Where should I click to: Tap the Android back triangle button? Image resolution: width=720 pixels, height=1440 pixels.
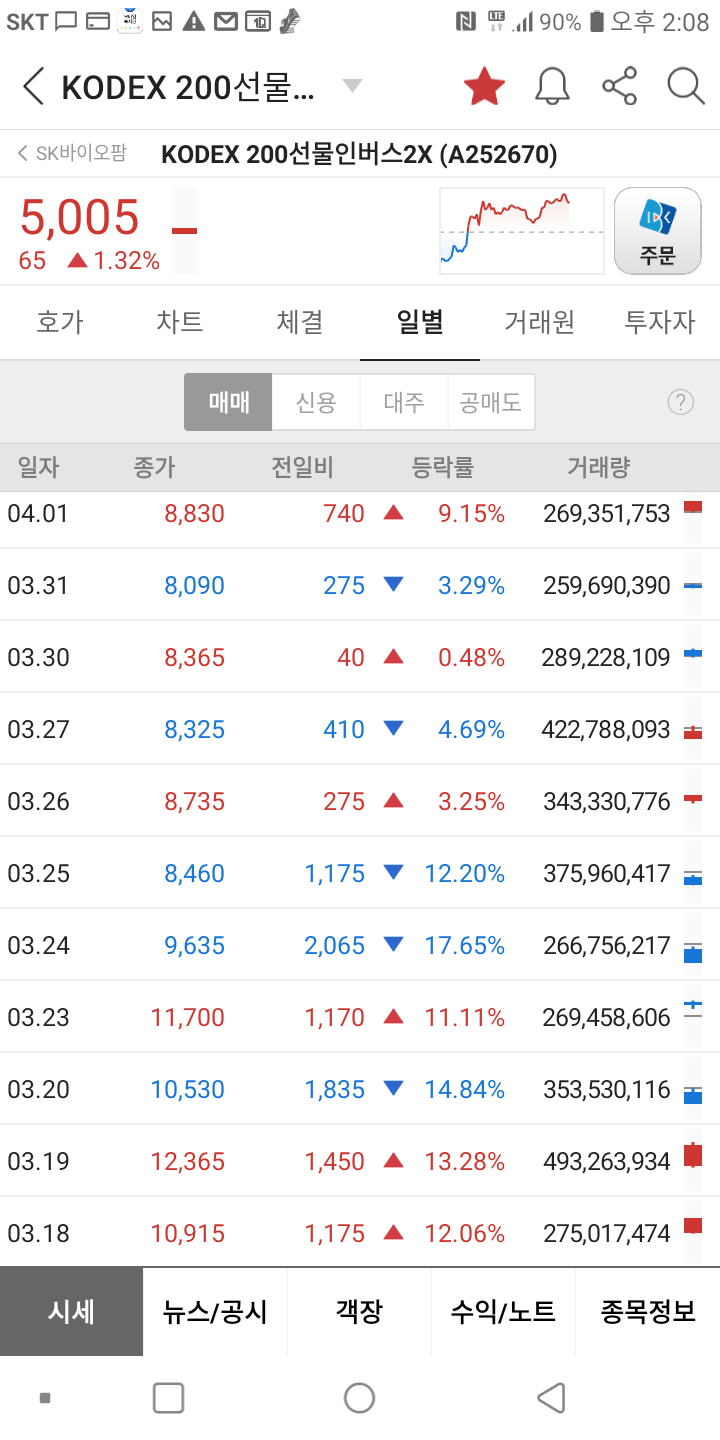[x=551, y=1397]
